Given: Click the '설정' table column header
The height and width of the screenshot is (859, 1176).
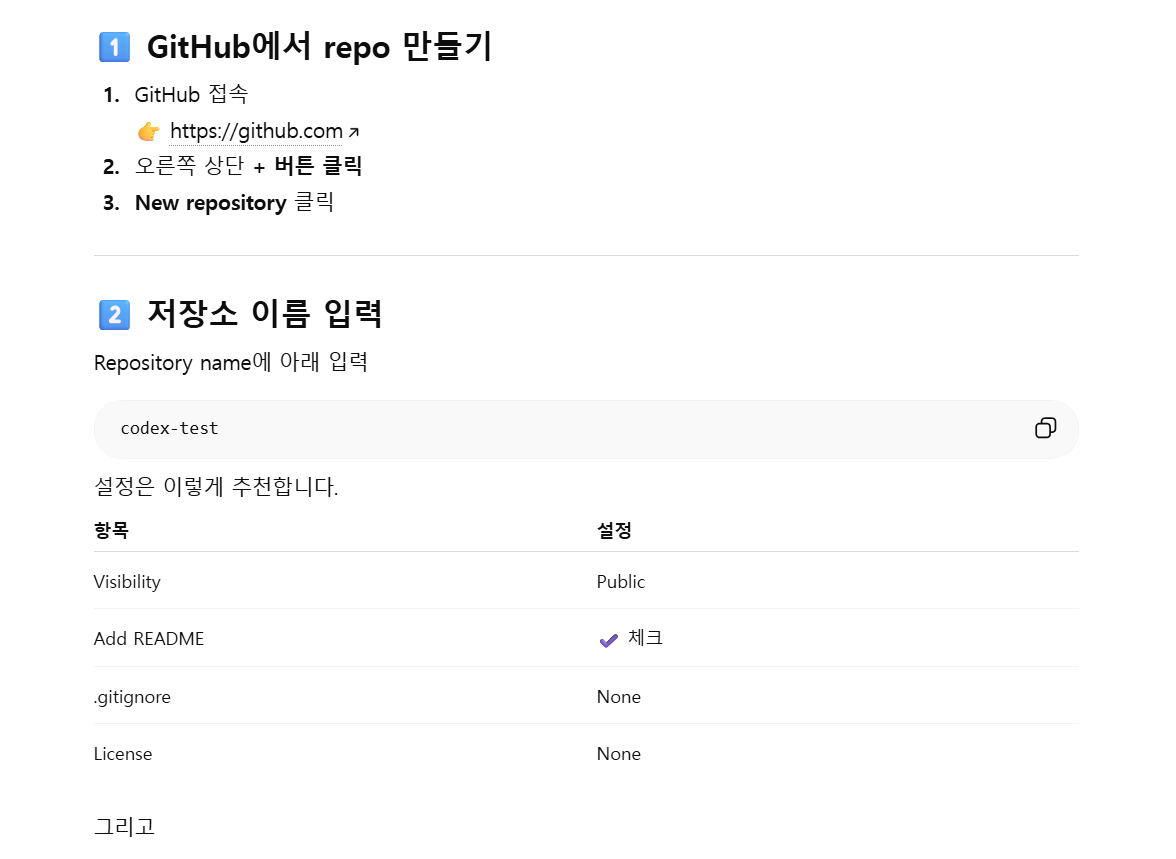Looking at the screenshot, I should (x=614, y=530).
